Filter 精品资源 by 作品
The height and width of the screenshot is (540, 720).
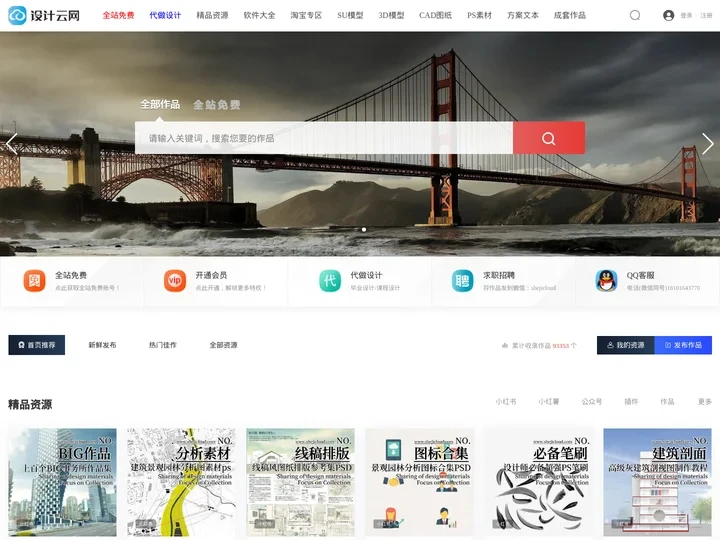[667, 401]
